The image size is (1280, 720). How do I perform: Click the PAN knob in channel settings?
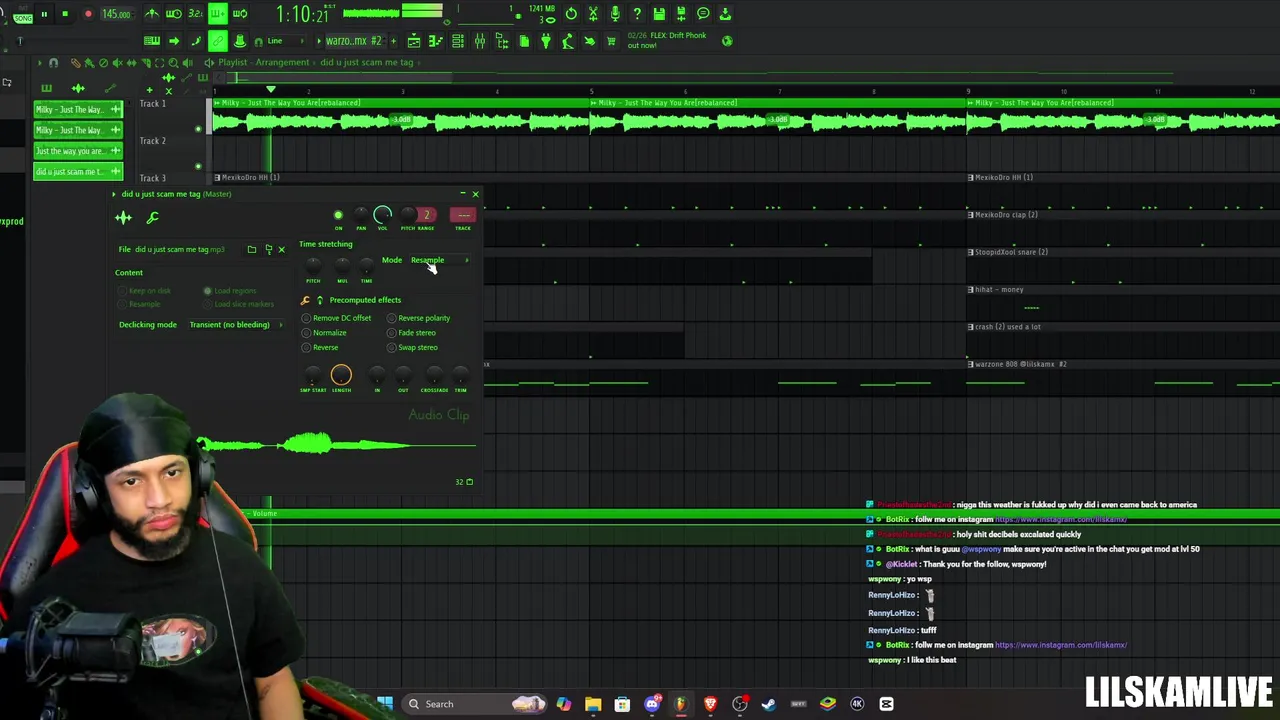coord(361,215)
